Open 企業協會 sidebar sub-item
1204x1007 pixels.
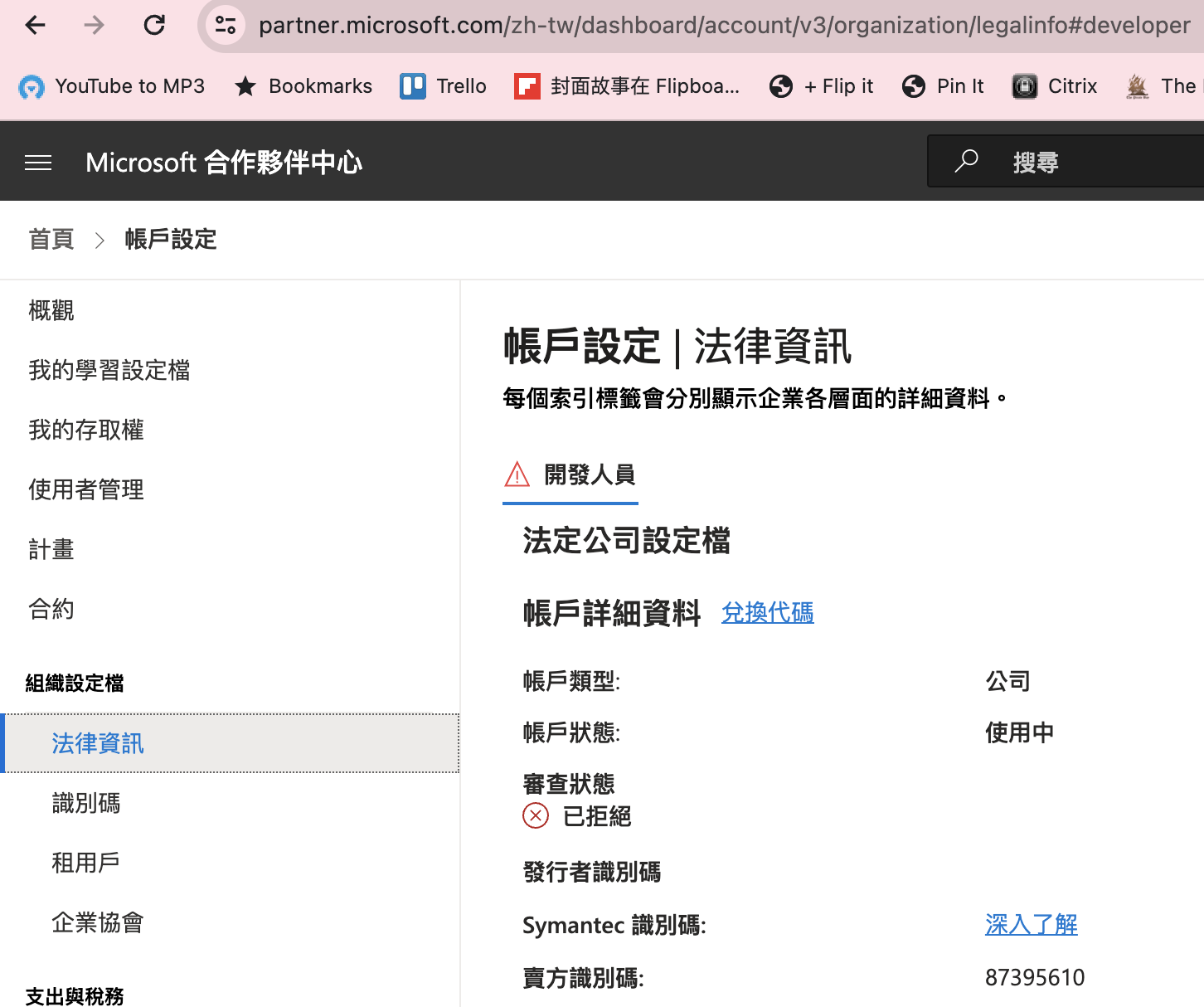coord(98,922)
